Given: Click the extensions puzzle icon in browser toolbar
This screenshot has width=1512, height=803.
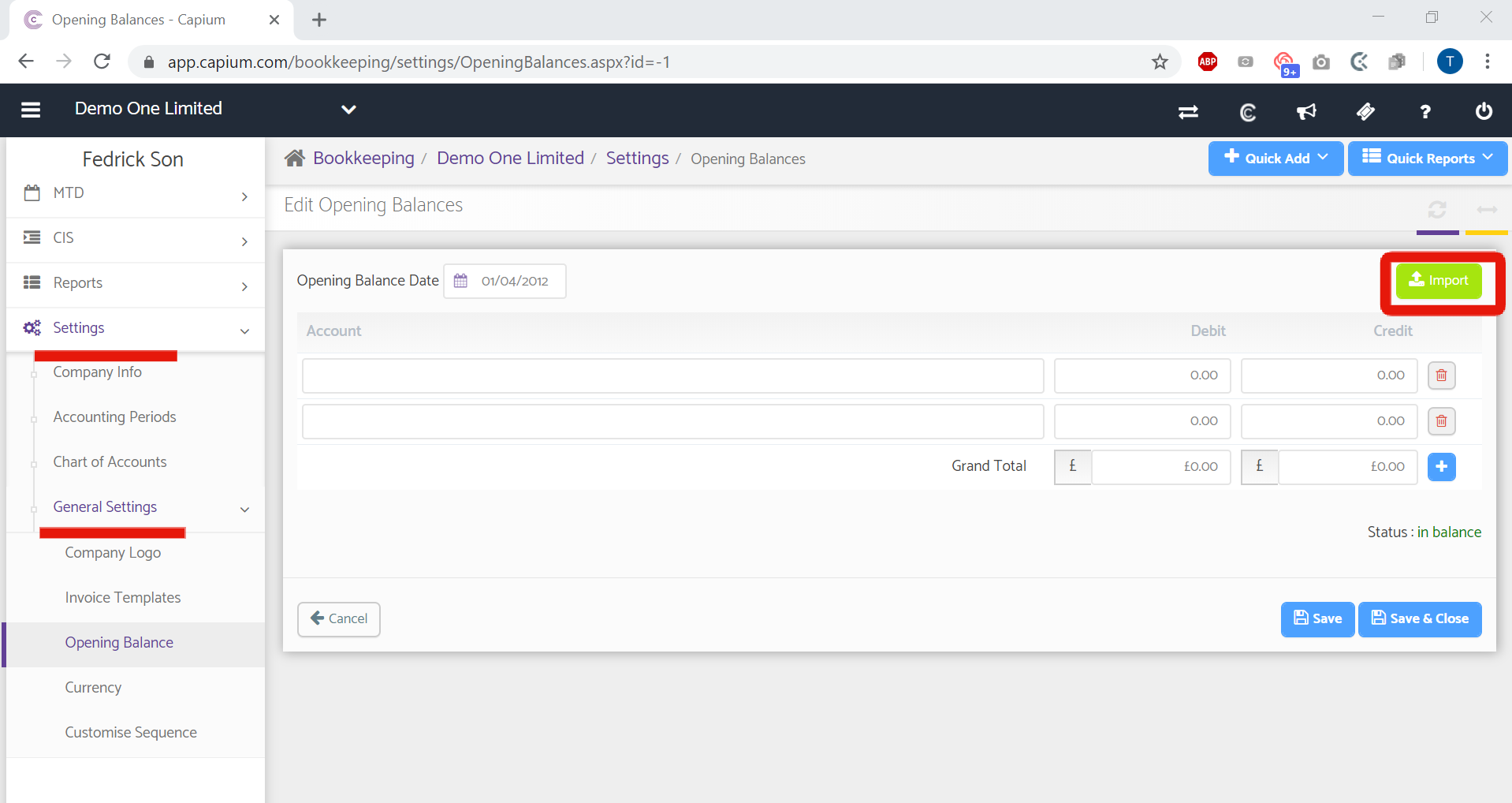Looking at the screenshot, I should point(1397,62).
